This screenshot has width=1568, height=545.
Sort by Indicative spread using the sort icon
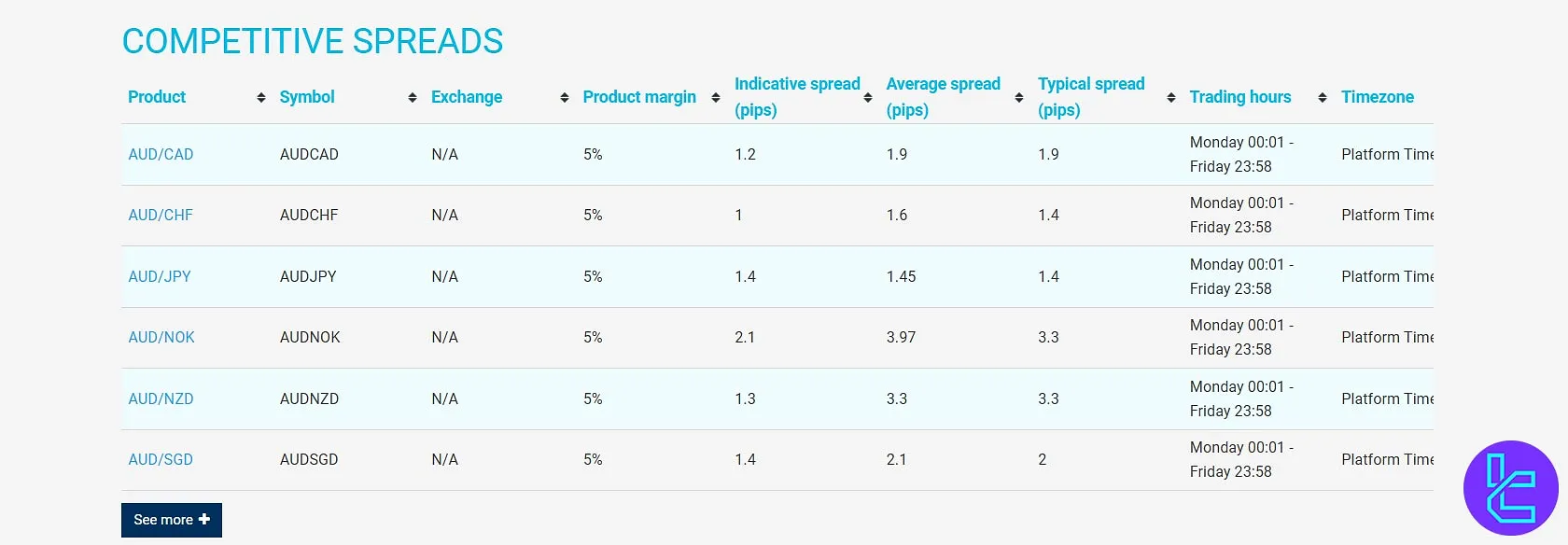click(x=868, y=97)
